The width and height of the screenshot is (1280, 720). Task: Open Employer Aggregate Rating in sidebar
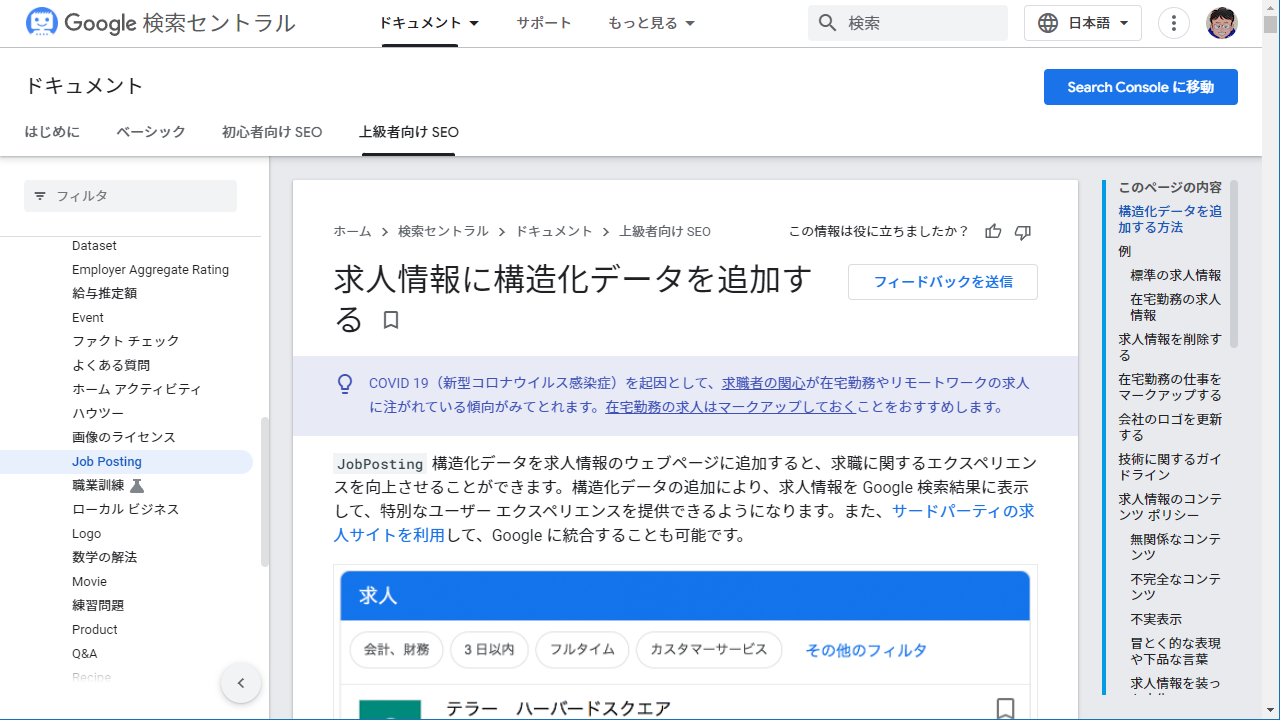(x=150, y=270)
